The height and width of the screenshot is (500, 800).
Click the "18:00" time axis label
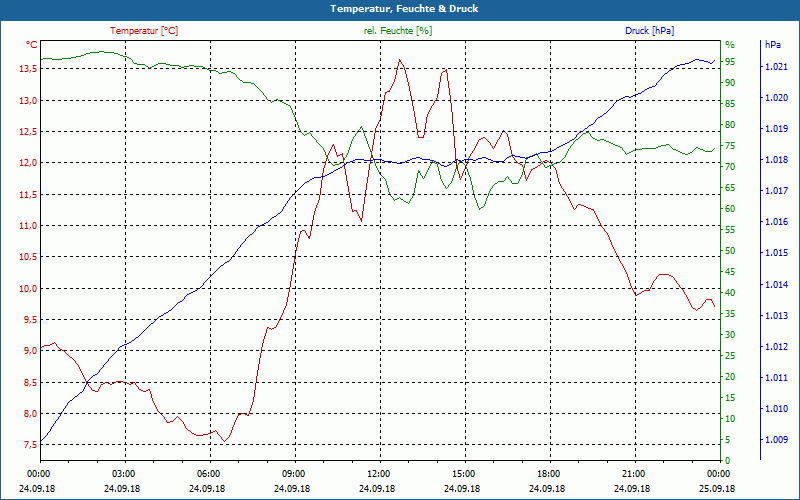547,474
